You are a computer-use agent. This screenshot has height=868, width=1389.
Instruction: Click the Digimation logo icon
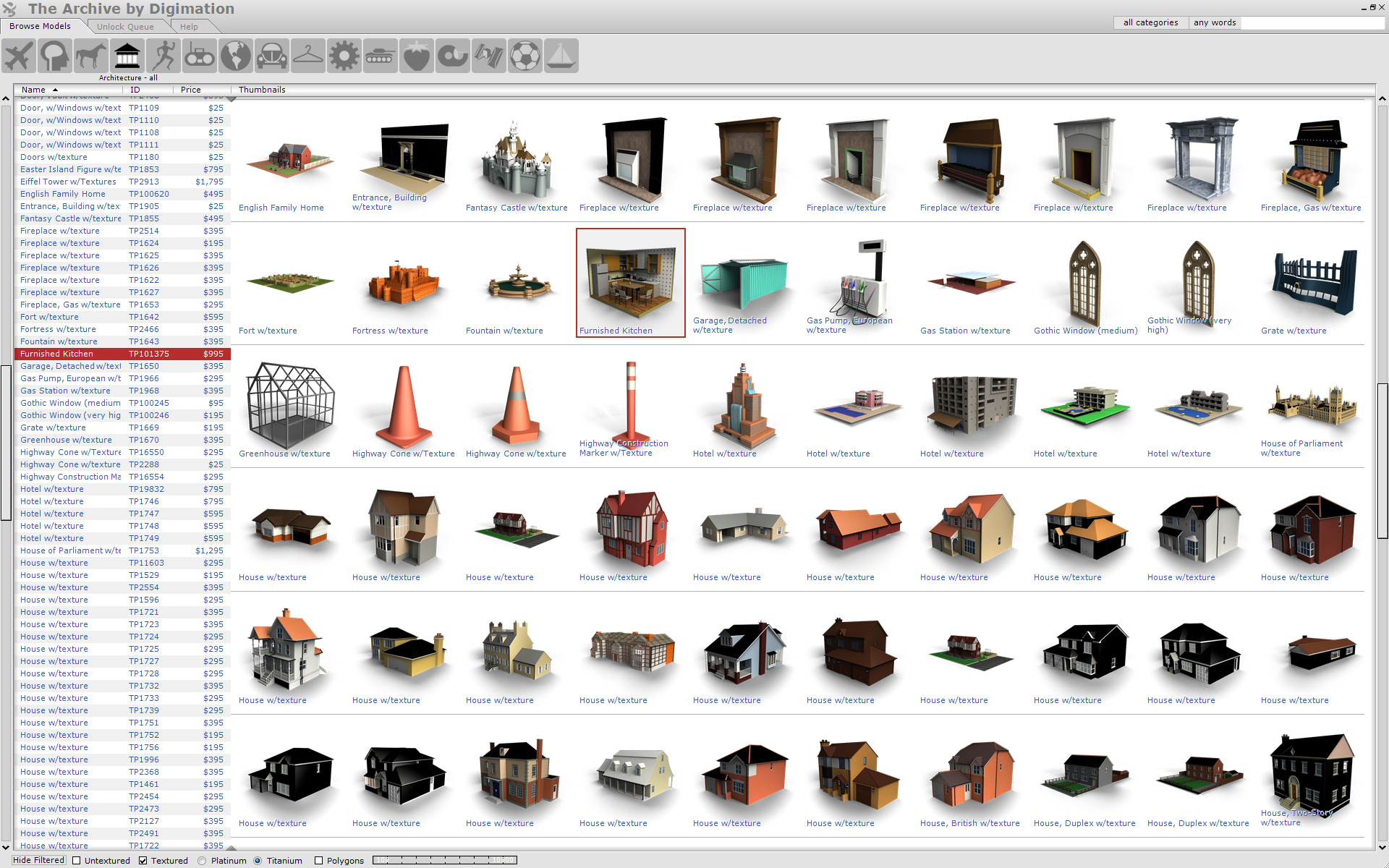[9, 9]
